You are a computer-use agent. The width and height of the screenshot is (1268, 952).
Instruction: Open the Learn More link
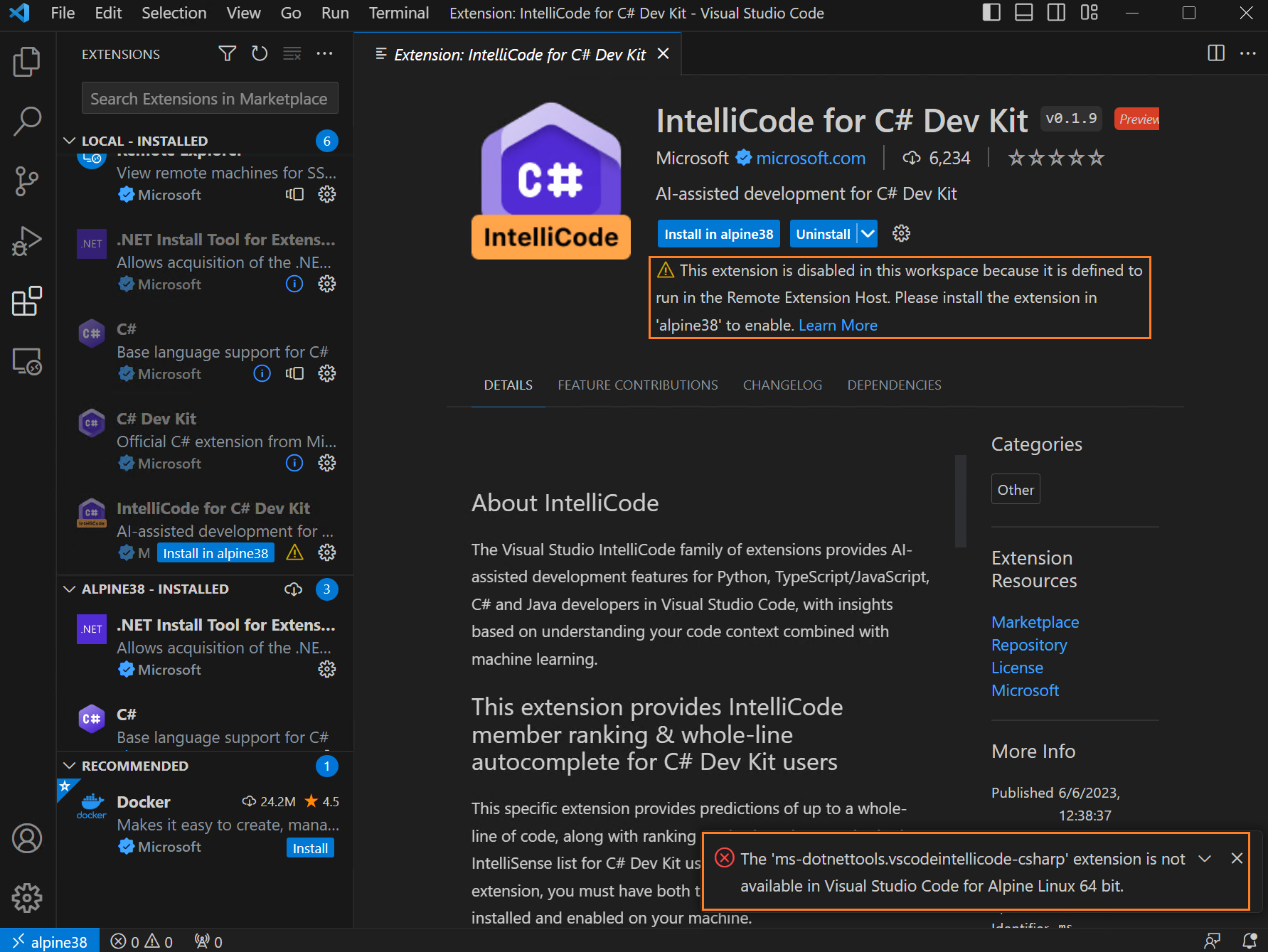pyautogui.click(x=838, y=325)
